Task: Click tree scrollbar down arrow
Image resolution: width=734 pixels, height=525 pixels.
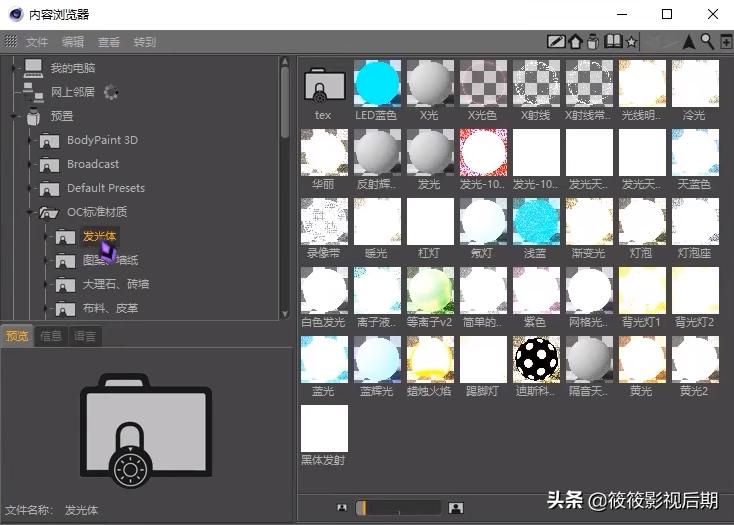Action: point(285,314)
